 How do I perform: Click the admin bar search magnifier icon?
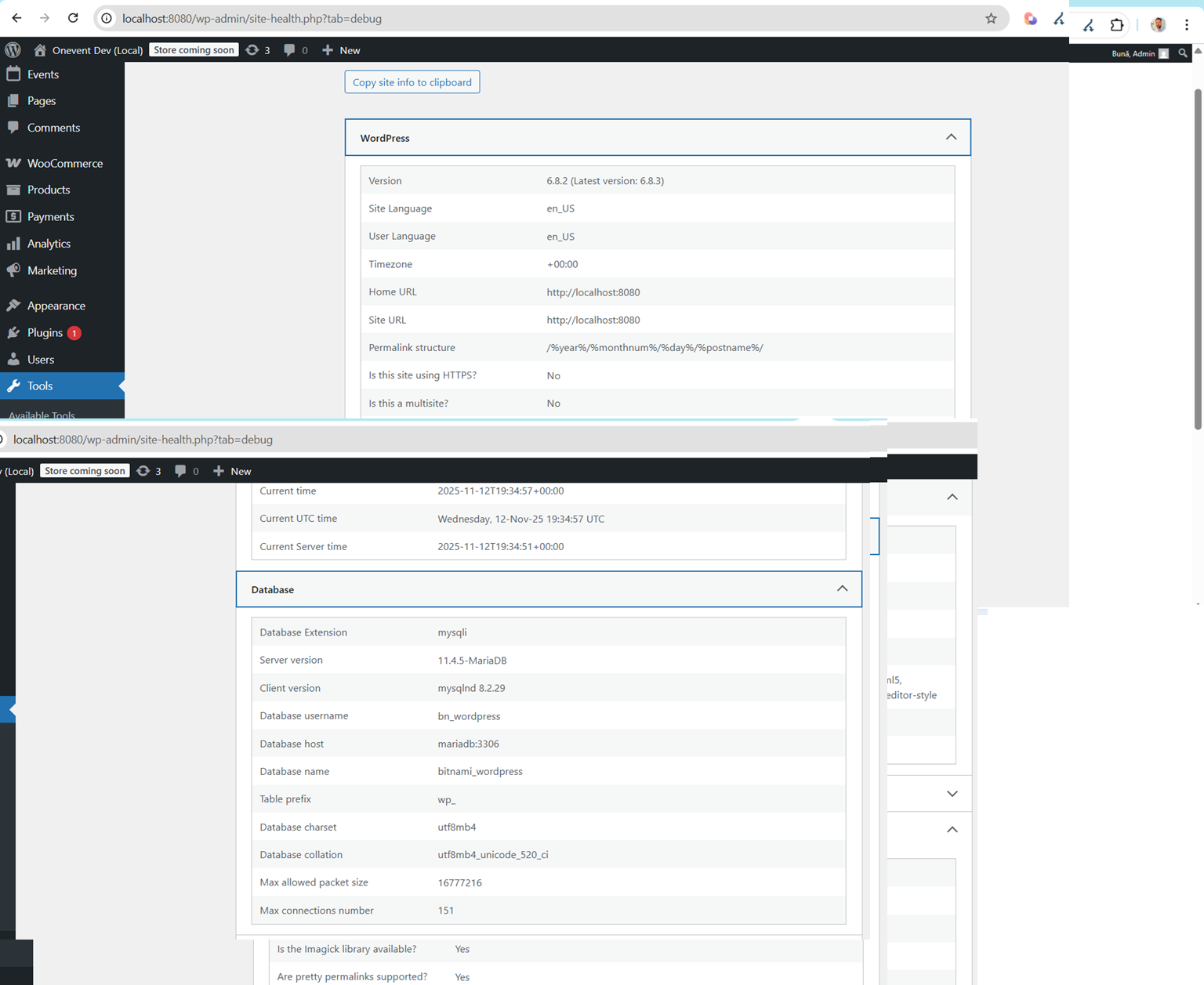click(x=1183, y=53)
